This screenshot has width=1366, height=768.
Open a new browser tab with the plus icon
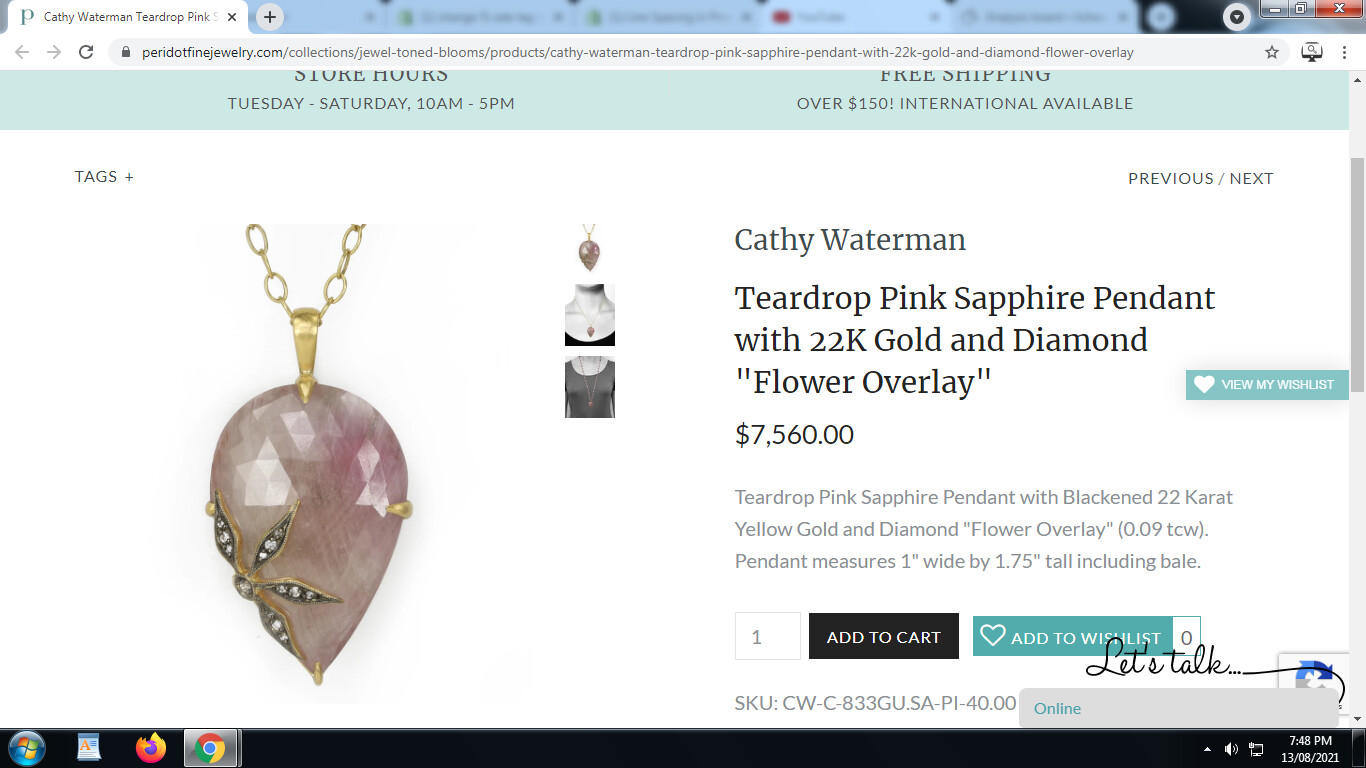270,17
